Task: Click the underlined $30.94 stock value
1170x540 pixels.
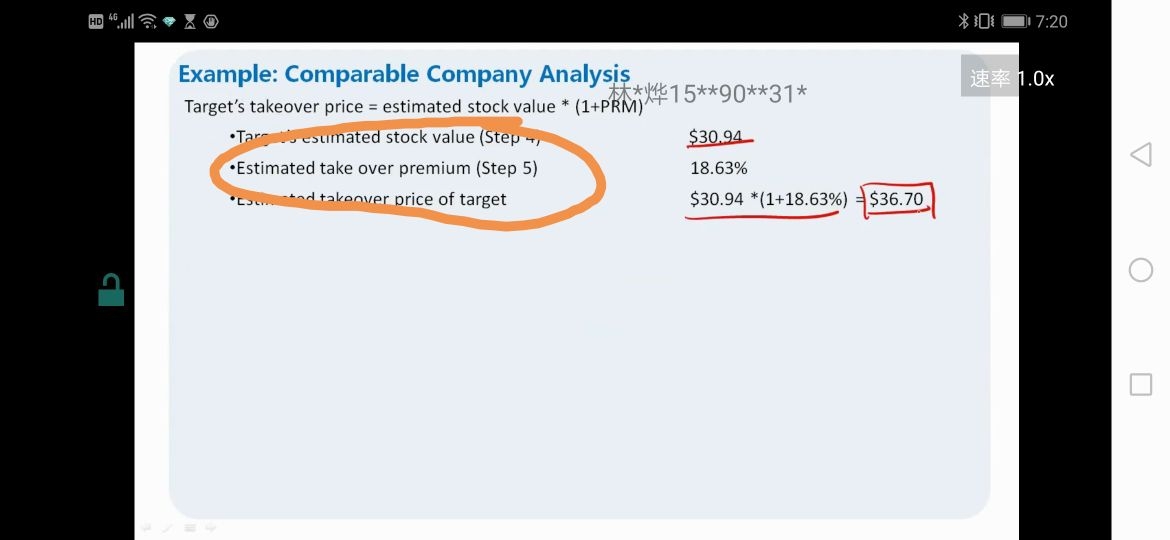Action: pyautogui.click(x=716, y=137)
